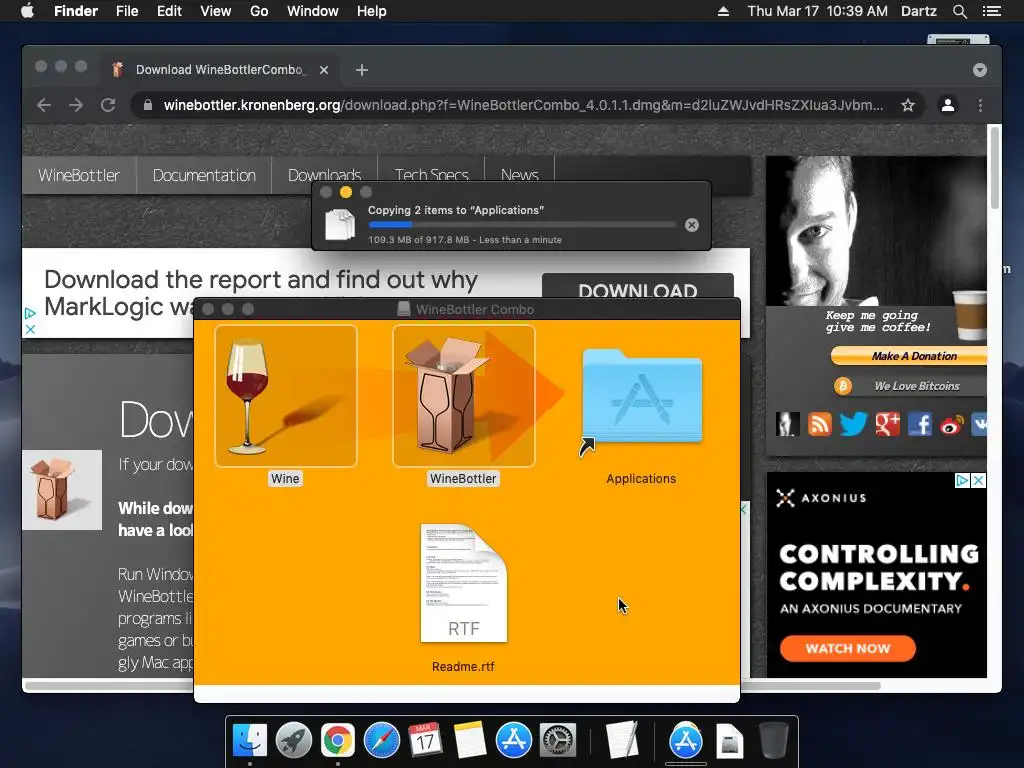The width and height of the screenshot is (1024, 768).
Task: Open the View menu
Action: 216,11
